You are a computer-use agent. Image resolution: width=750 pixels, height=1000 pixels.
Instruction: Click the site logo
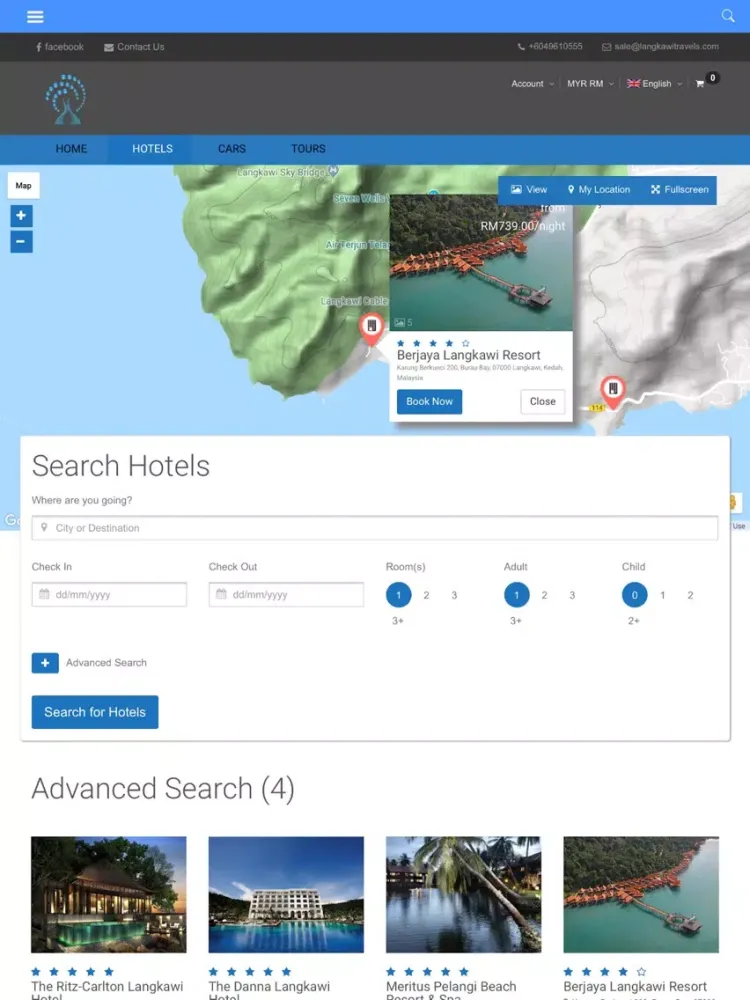(66, 99)
